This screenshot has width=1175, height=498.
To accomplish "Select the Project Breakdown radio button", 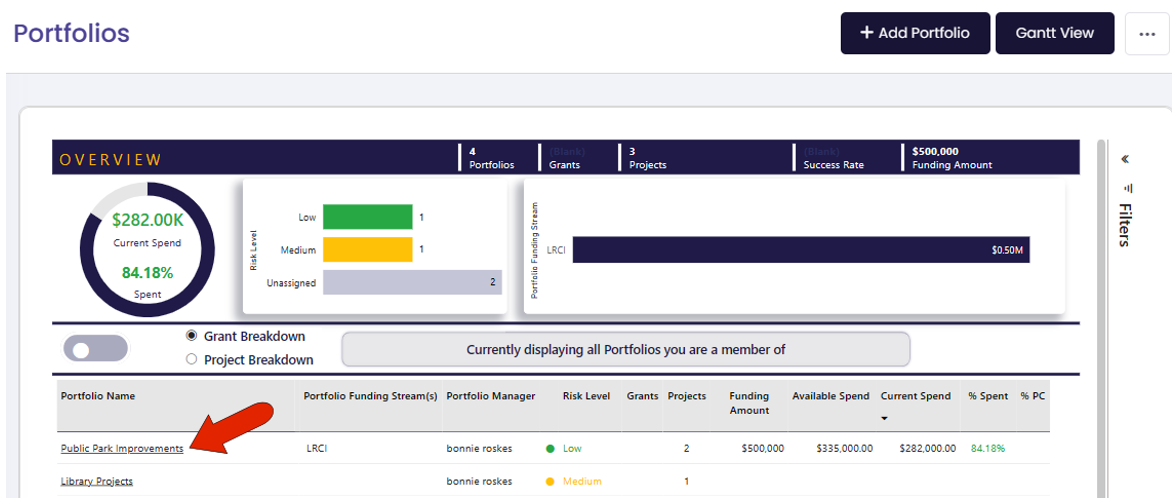I will pyautogui.click(x=191, y=359).
